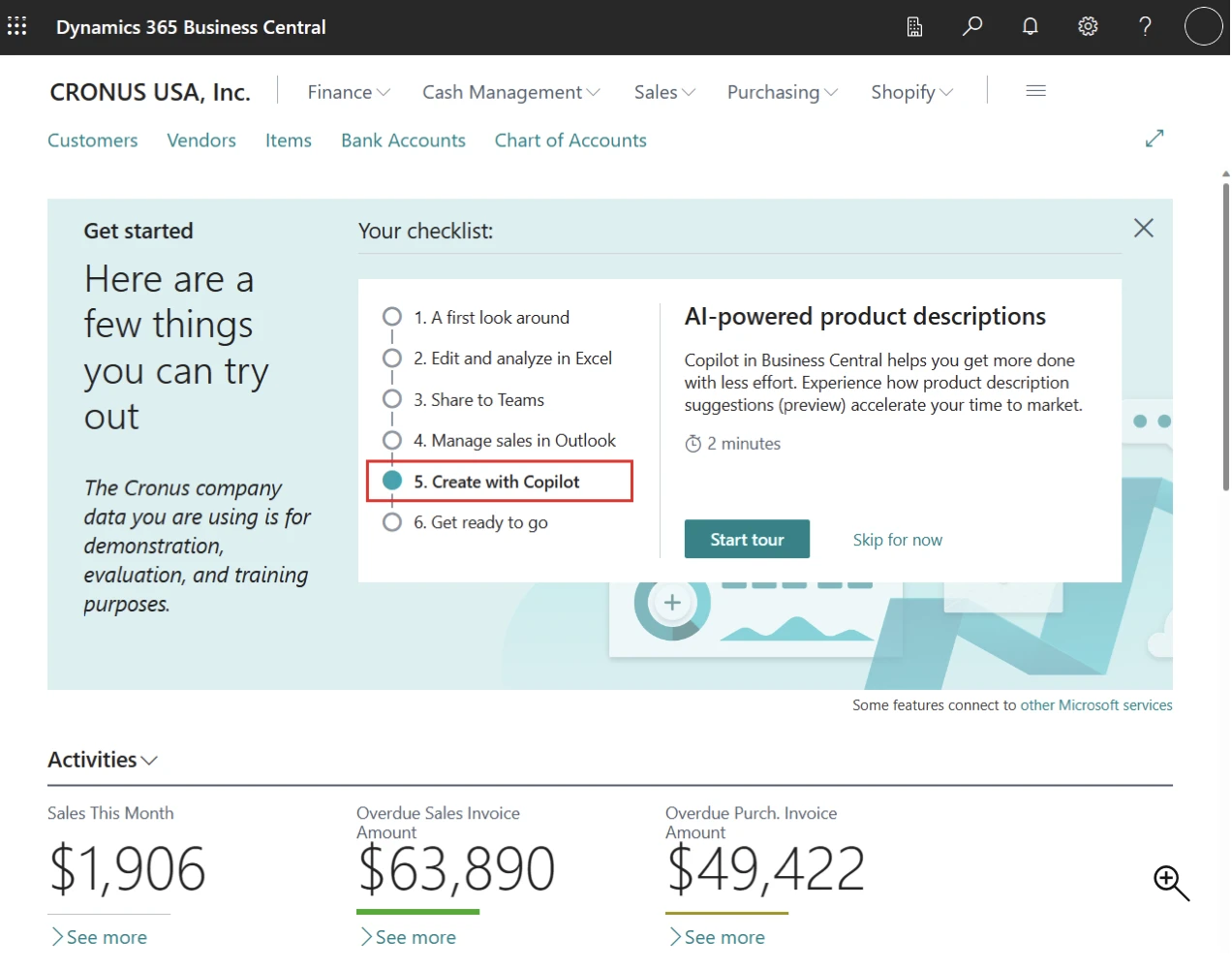The width and height of the screenshot is (1232, 969).
Task: Open the Bank Accounts page link
Action: [x=403, y=141]
